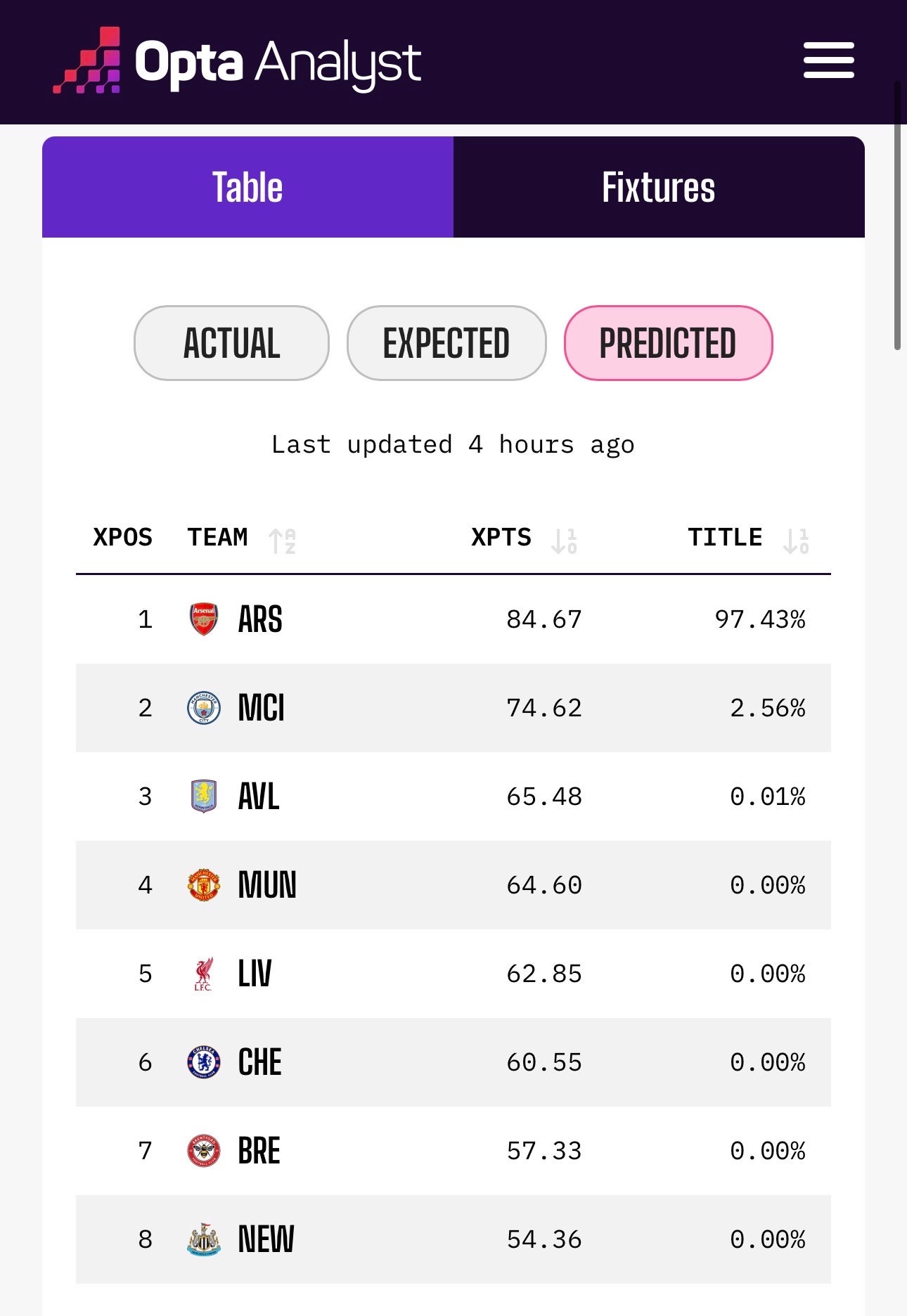Sort by XPTS column arrow
907x1316 pixels.
click(564, 541)
